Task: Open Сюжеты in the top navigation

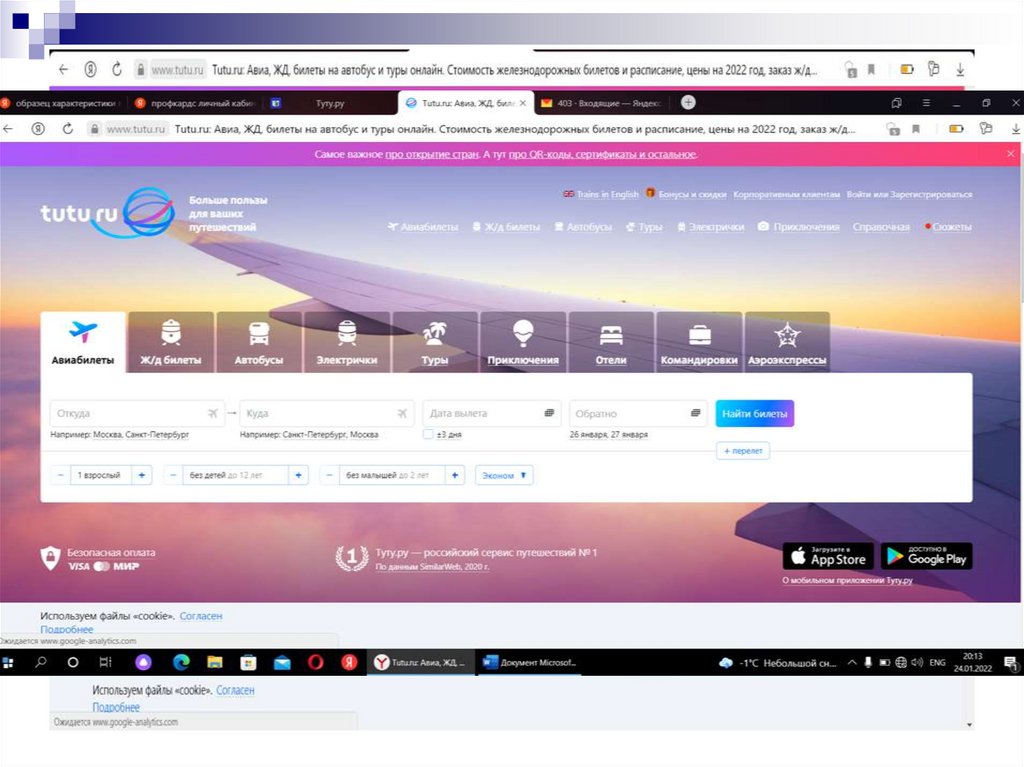Action: click(948, 227)
